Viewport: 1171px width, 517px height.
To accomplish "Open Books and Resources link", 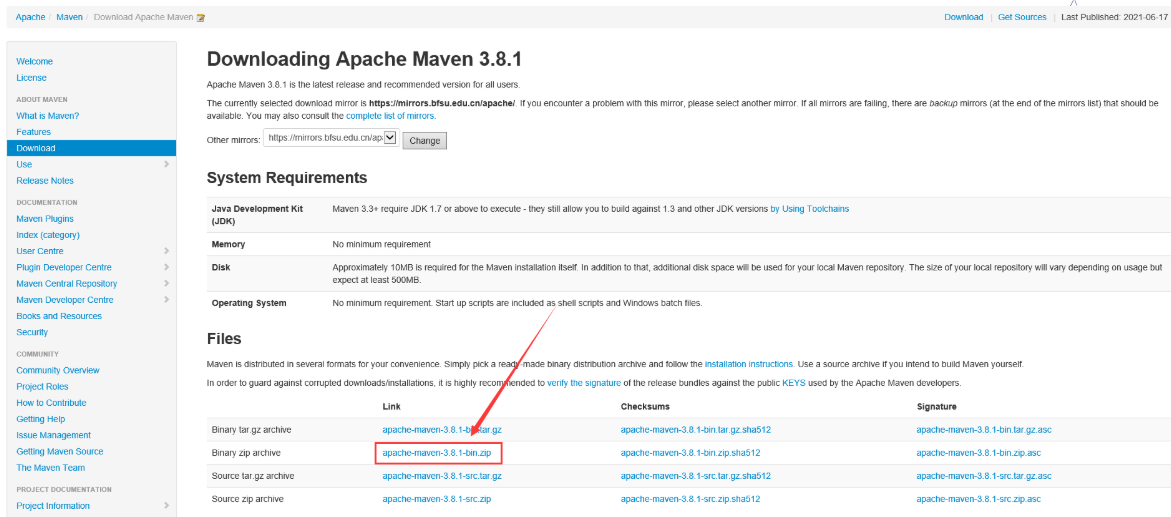I will 59,316.
